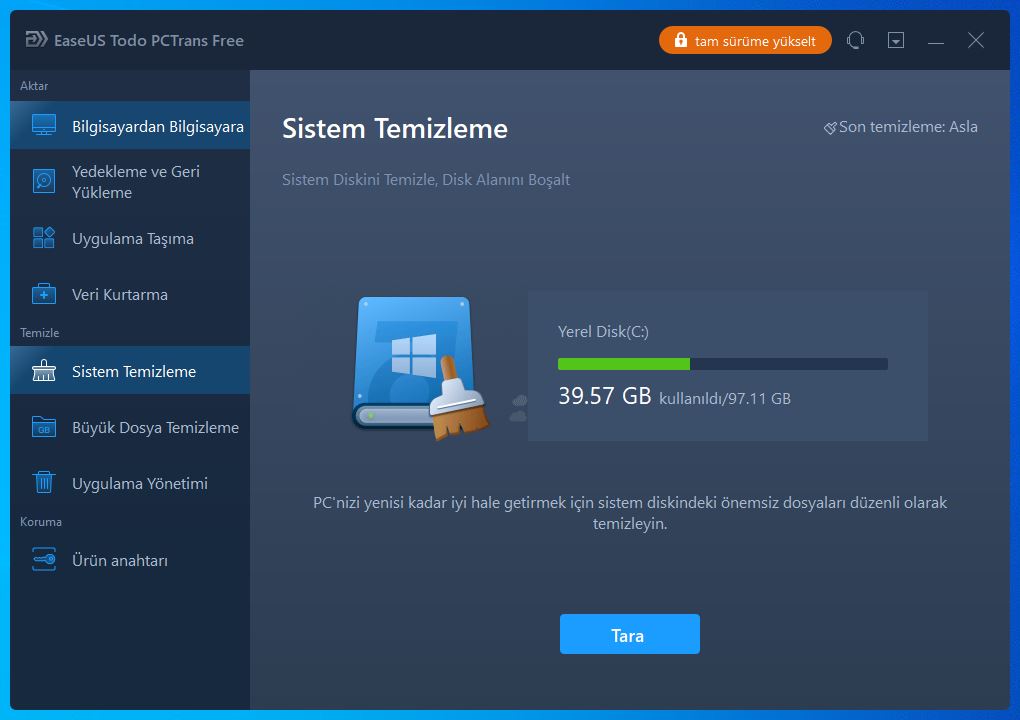
Task: Open 'Yedekleme ve Geri Yükleme' section
Action: tap(130, 181)
